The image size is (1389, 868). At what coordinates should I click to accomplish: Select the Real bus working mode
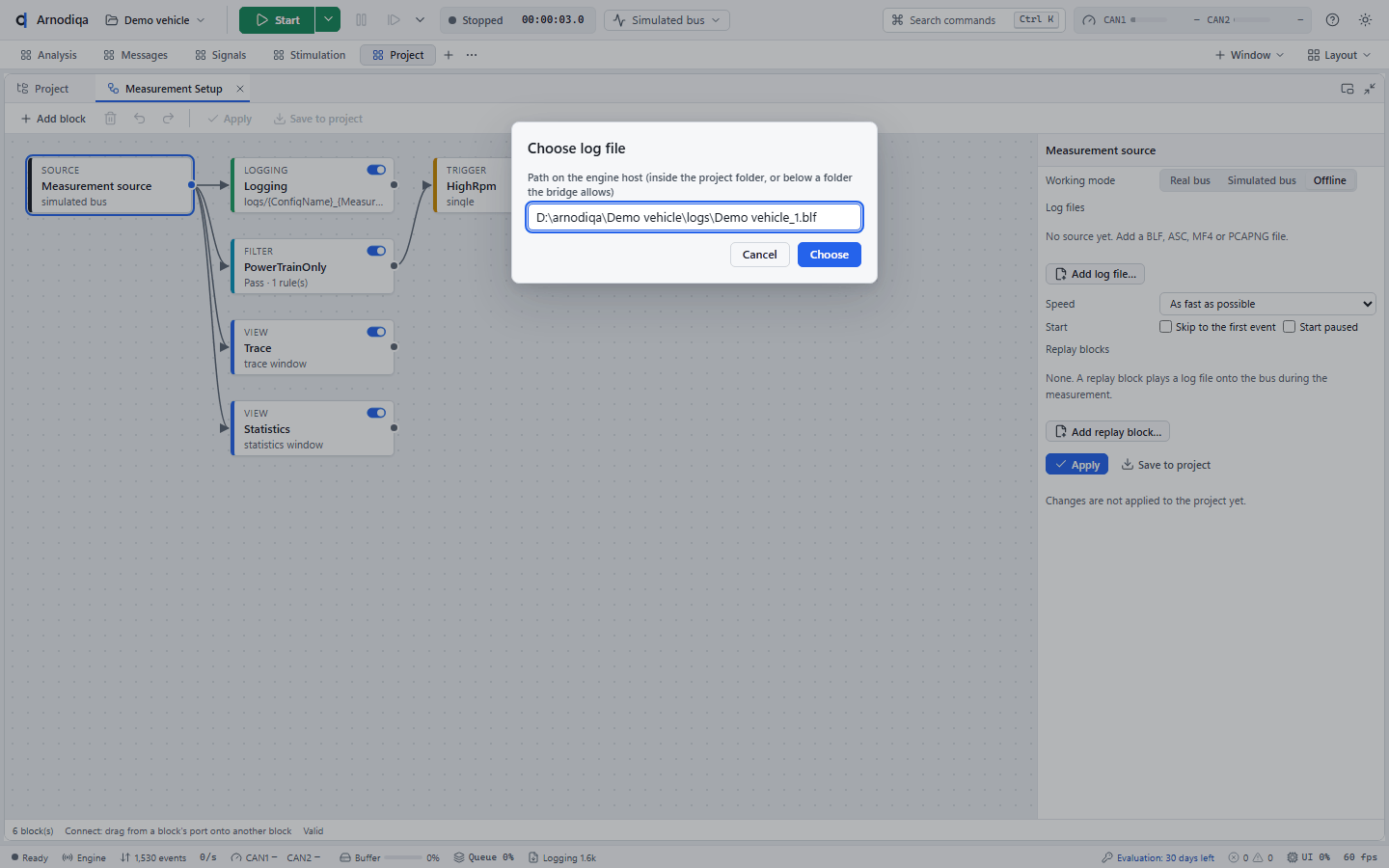1189,180
